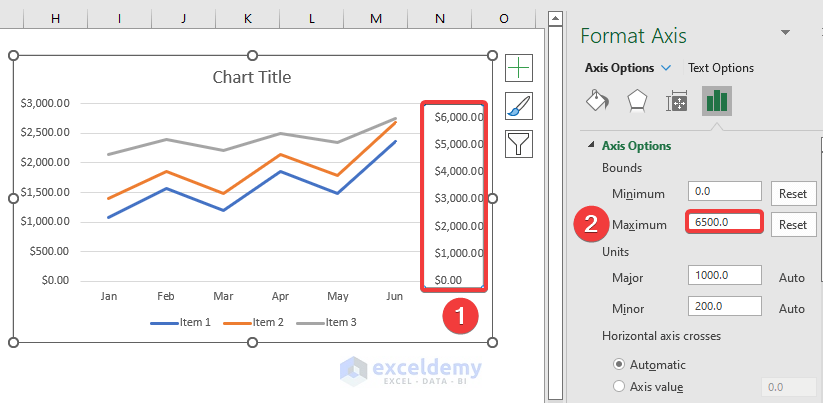Open the Size & Properties icon tab
Viewport: 823px width, 403px height.
677,101
